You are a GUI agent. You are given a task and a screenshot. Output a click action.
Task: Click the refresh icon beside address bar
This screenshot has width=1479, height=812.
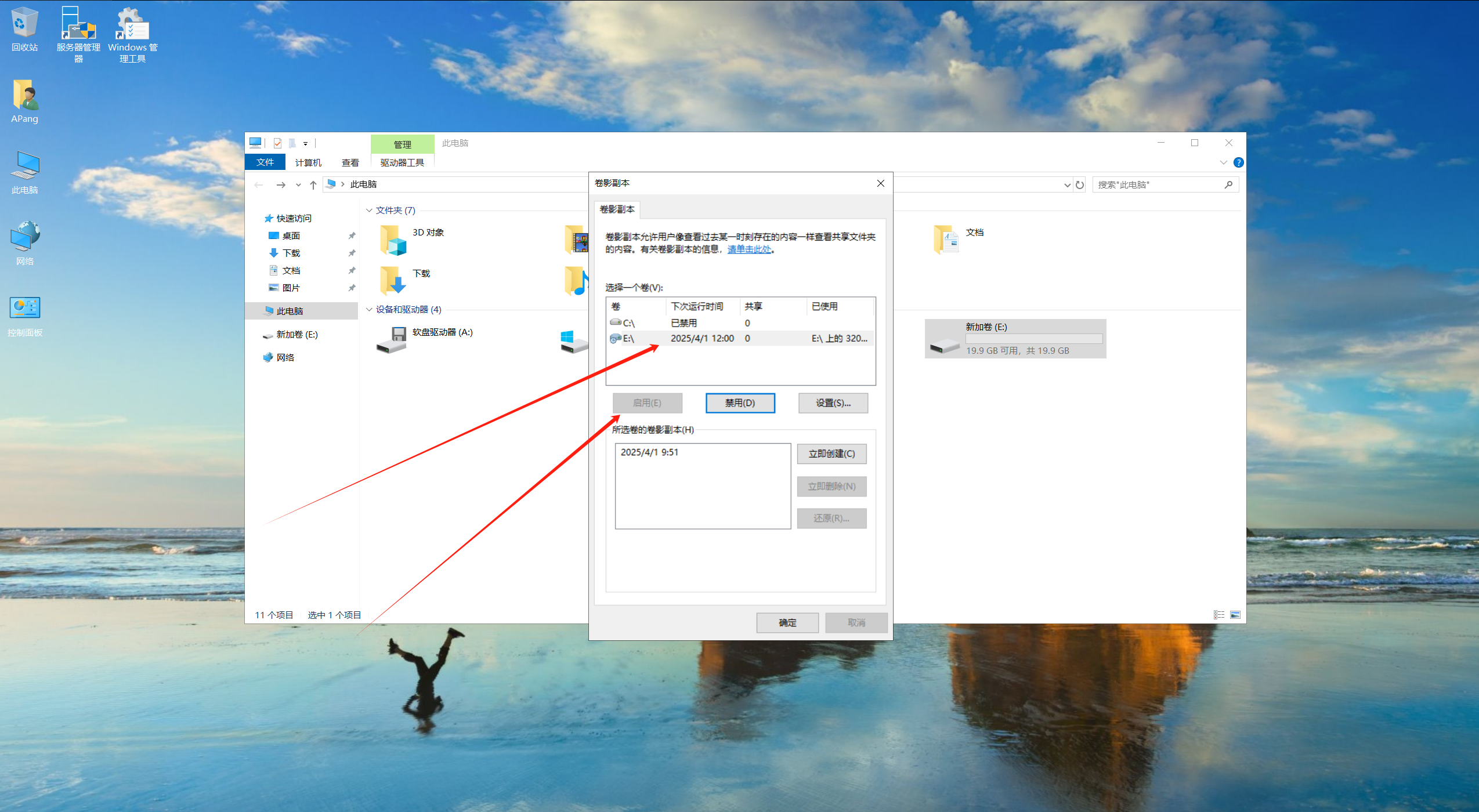(x=1080, y=184)
